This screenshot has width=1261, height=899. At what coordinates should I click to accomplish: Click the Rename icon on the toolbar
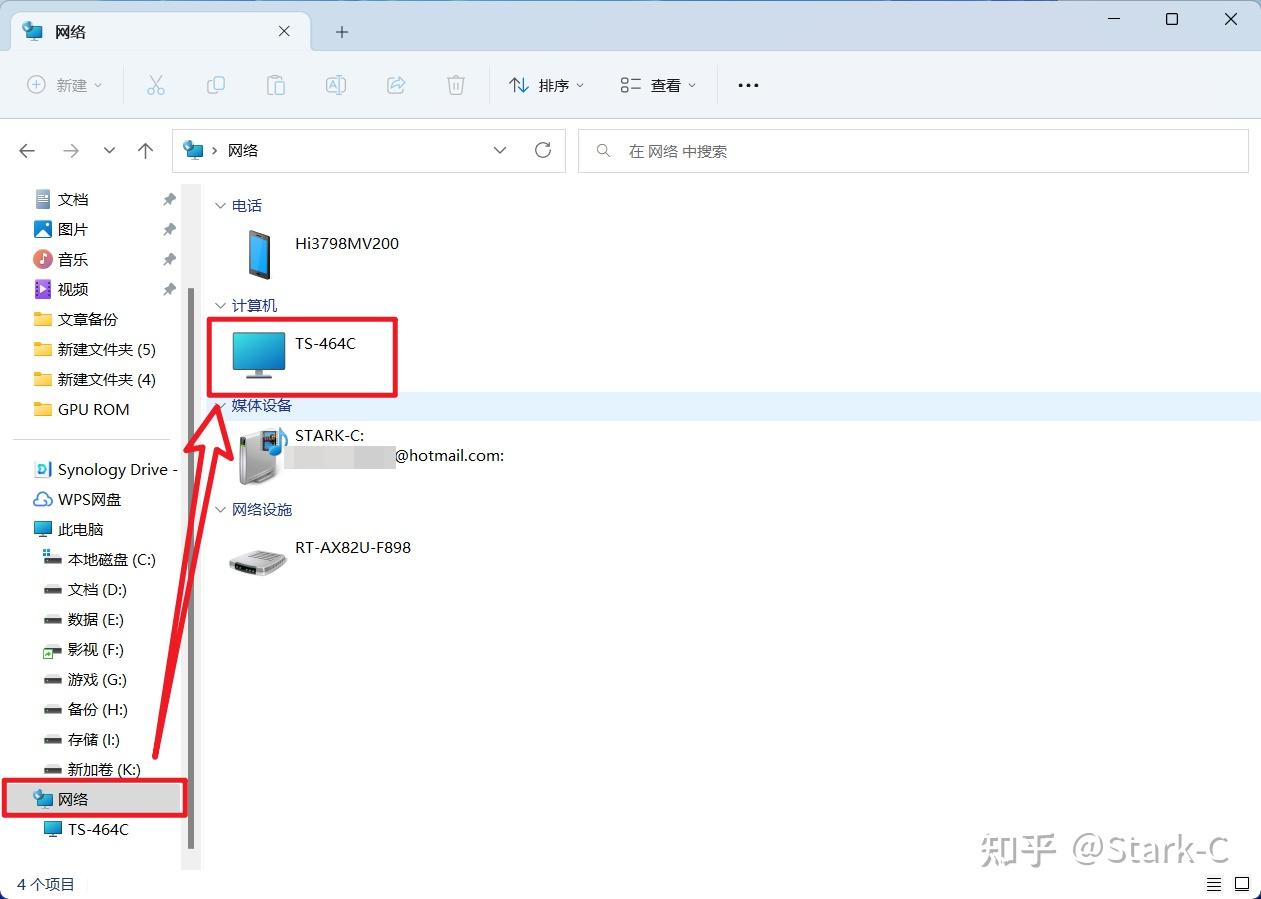[x=335, y=85]
